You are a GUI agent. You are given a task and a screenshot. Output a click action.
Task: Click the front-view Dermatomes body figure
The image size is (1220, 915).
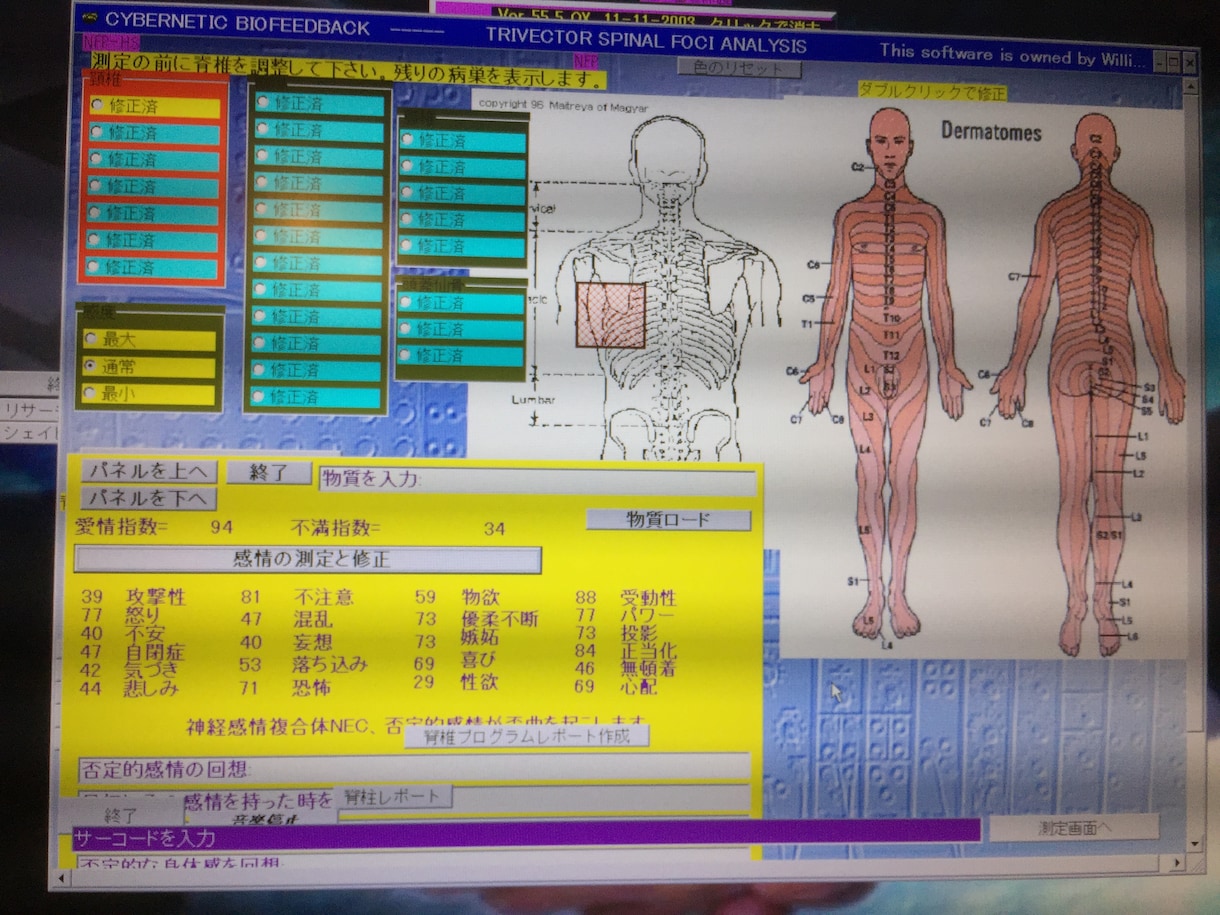(x=887, y=375)
